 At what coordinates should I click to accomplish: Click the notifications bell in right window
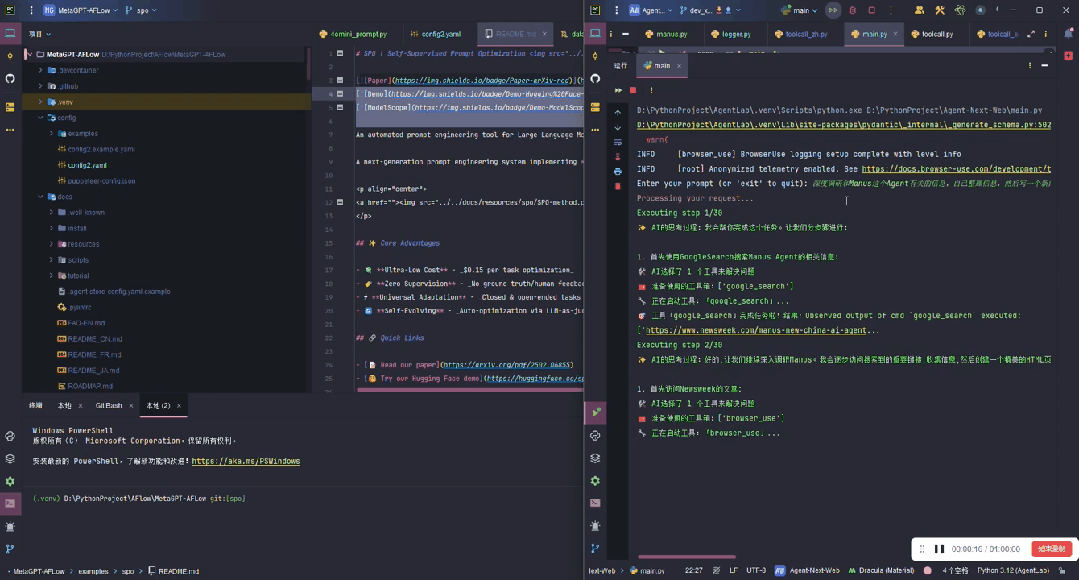click(1068, 33)
